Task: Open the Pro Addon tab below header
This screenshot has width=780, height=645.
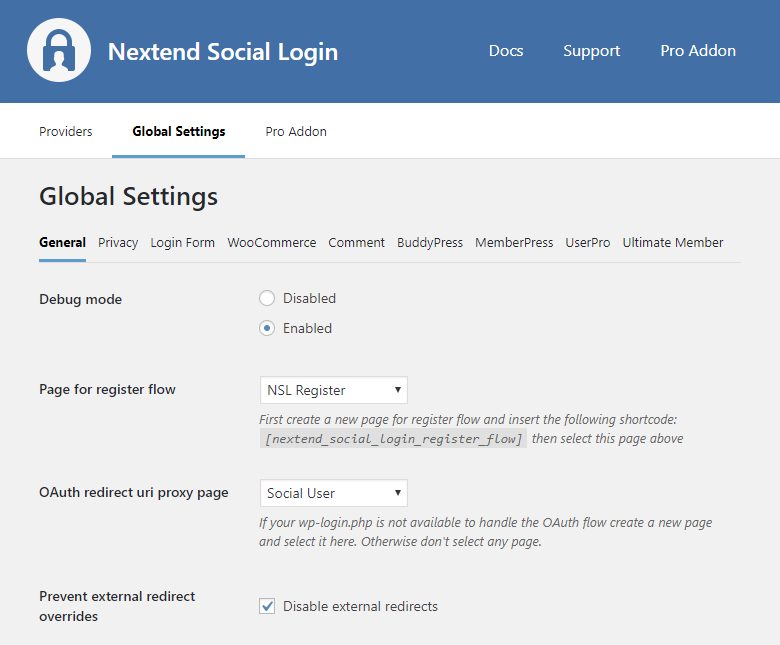Action: coord(296,131)
